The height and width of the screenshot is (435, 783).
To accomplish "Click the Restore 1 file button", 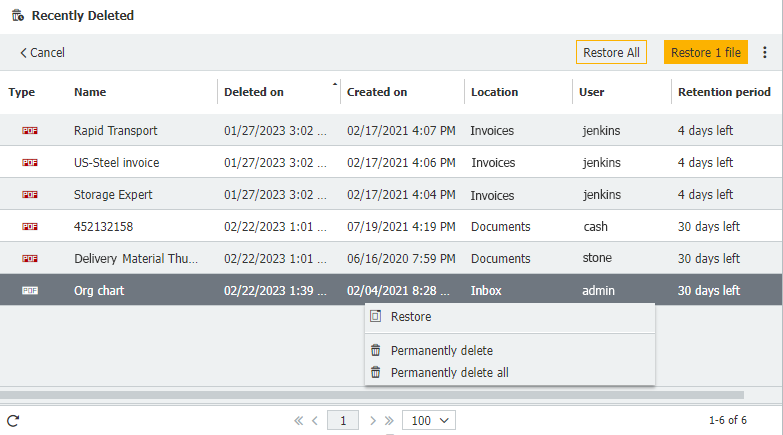I will 705,53.
